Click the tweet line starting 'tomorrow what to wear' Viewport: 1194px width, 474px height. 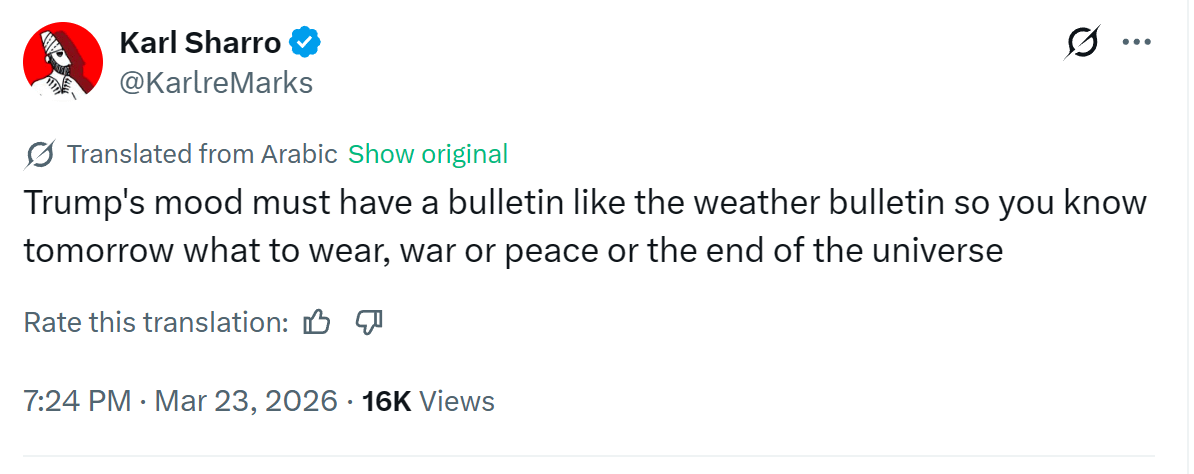(512, 250)
